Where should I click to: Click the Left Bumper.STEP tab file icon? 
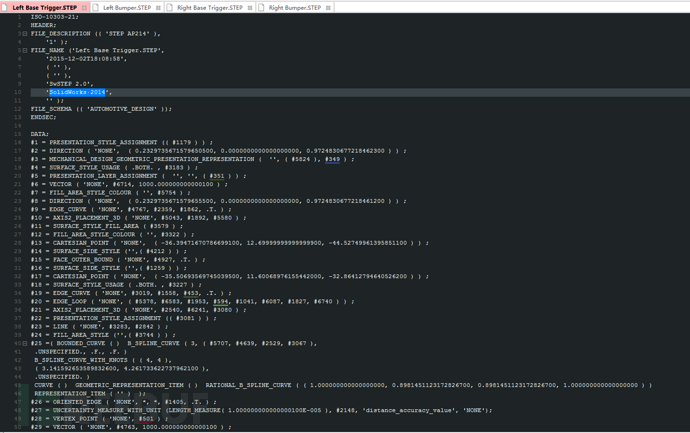(x=95, y=7)
